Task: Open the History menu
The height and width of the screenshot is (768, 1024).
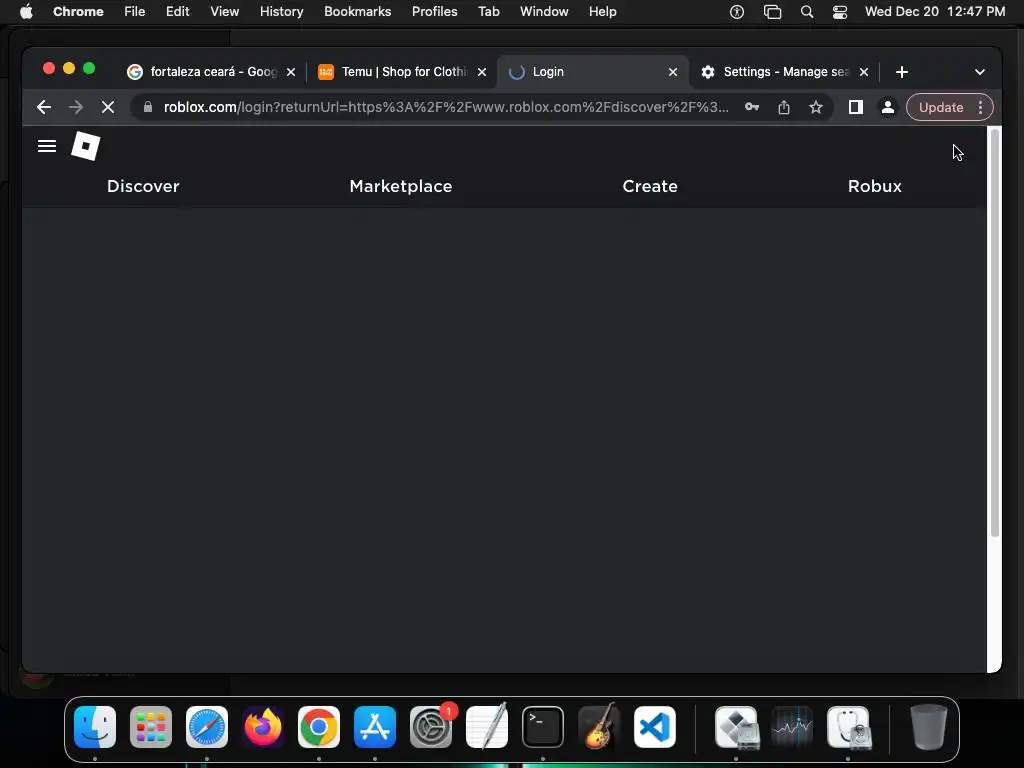Action: pos(281,11)
